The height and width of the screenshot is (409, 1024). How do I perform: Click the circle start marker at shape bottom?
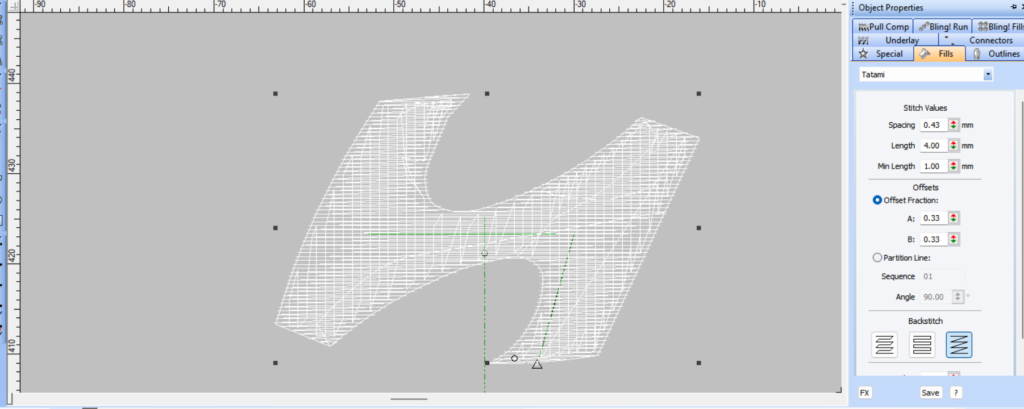tap(515, 358)
